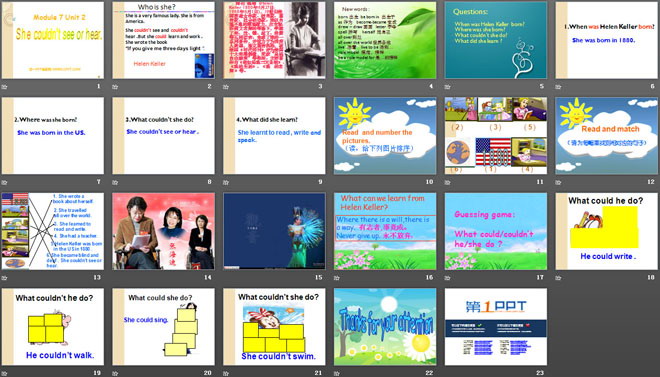Viewport: 660px width, 377px height.
Task: Select the slide titled 'What couldn't she do?' answering 'see or hear'
Action: click(x=163, y=135)
